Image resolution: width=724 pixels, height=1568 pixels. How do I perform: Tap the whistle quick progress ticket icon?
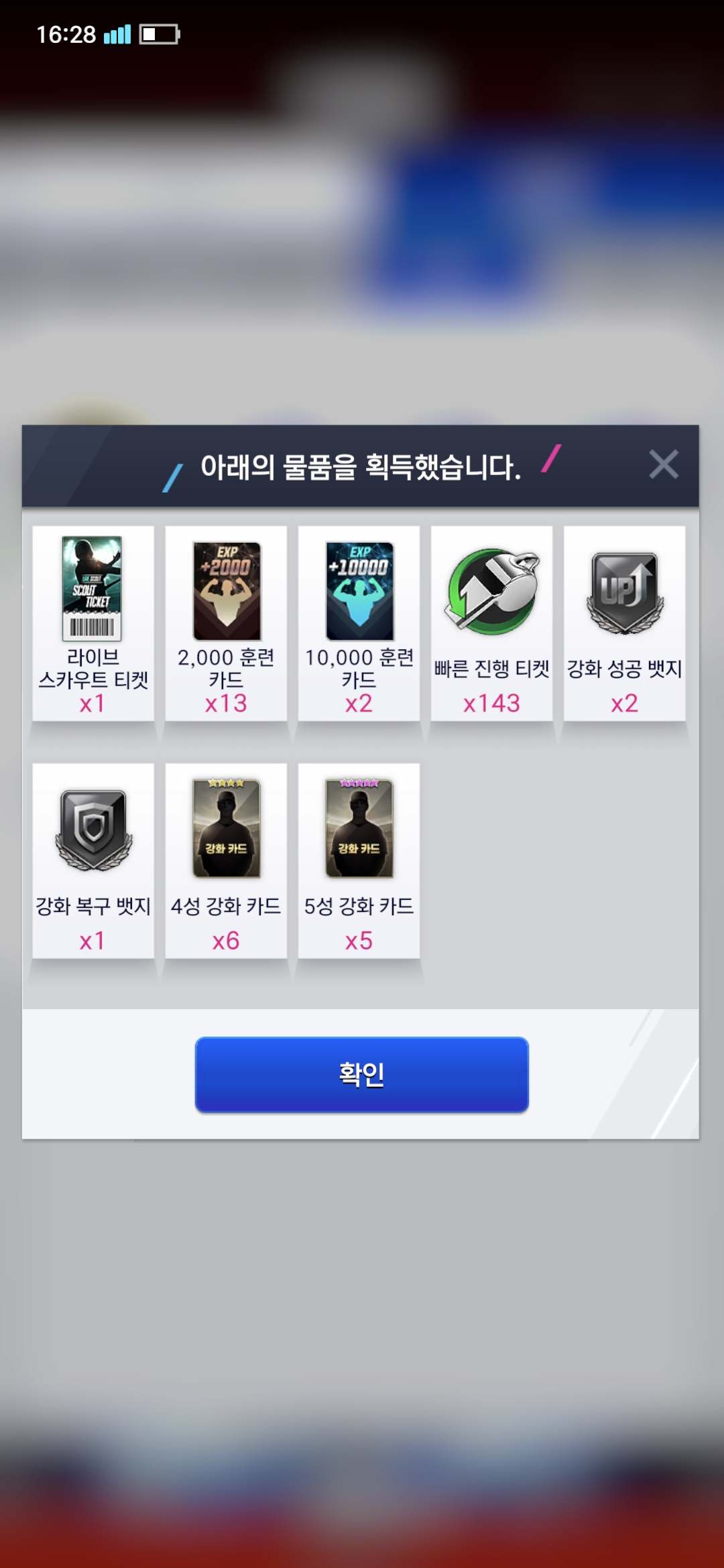[x=492, y=590]
